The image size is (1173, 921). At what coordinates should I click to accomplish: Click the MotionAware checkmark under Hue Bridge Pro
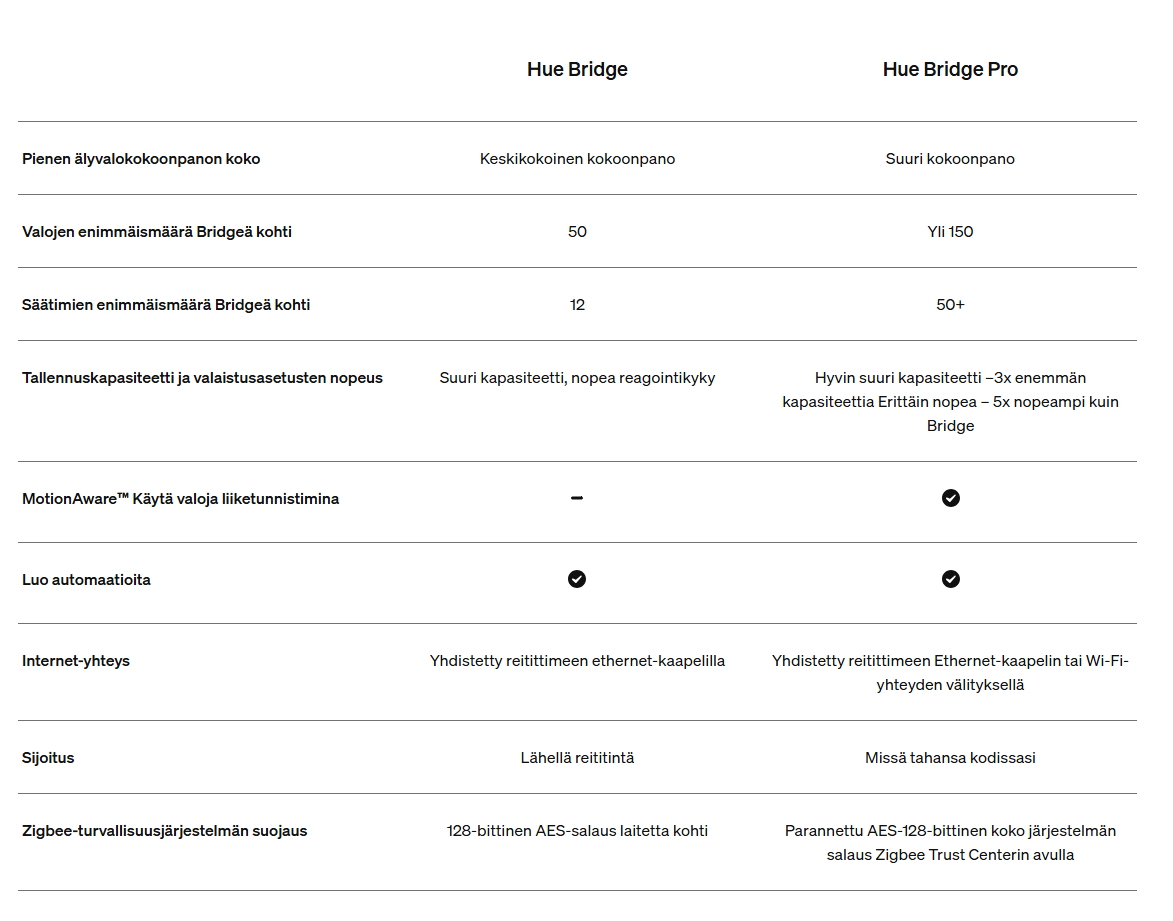(950, 498)
